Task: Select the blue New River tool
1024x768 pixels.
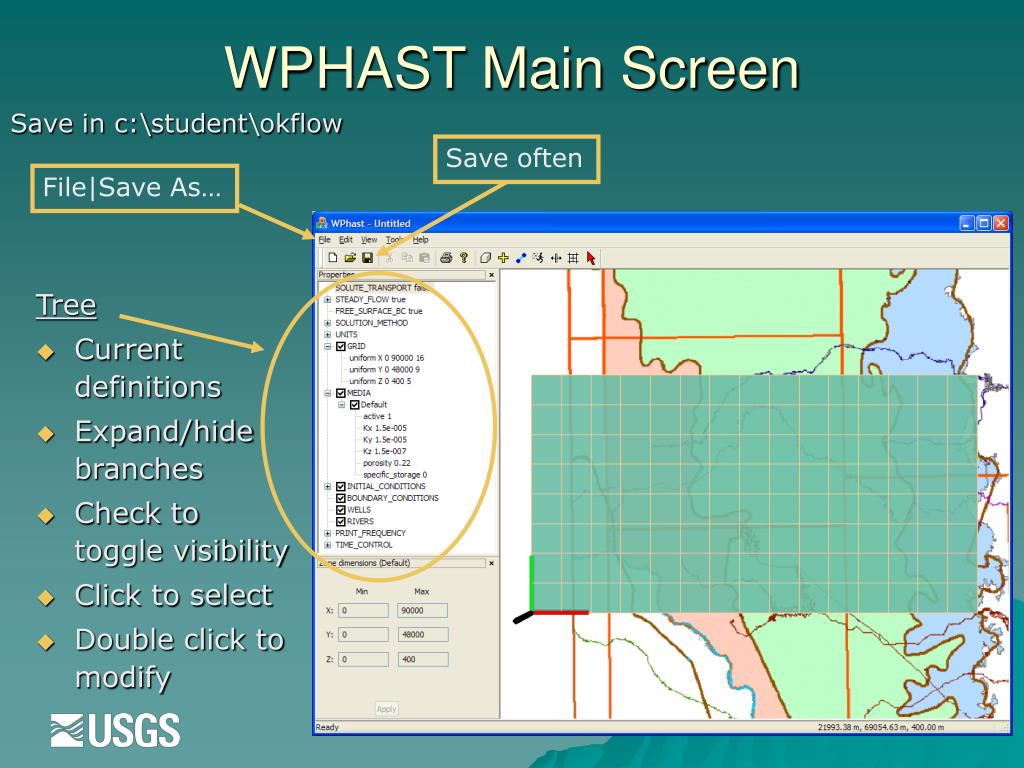Action: click(520, 258)
